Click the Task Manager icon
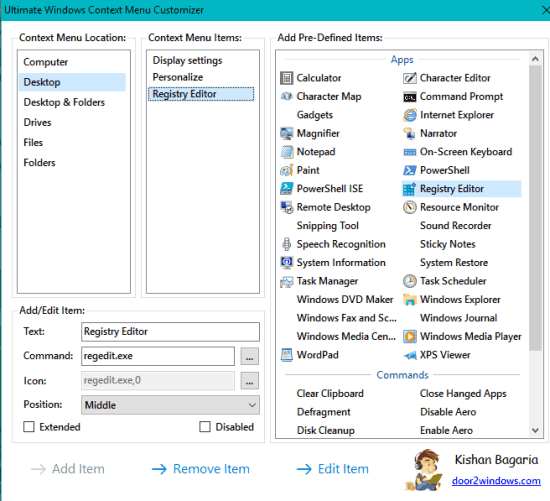Screen dimensions: 550x501 point(286,281)
